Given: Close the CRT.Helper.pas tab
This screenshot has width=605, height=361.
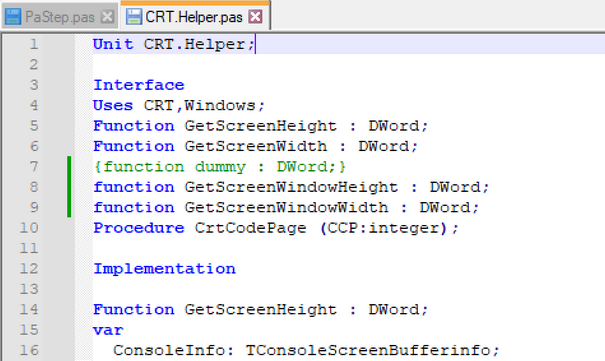Looking at the screenshot, I should point(255,17).
